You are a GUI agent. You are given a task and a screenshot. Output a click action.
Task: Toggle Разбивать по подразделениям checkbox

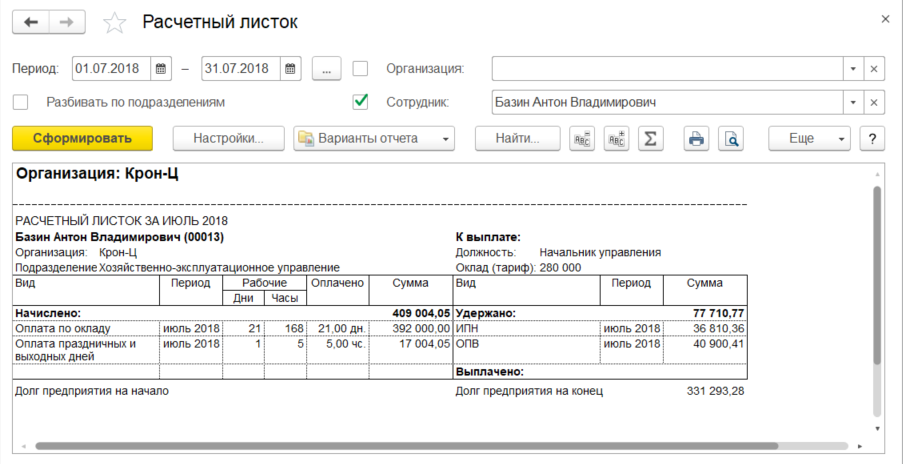(x=20, y=102)
